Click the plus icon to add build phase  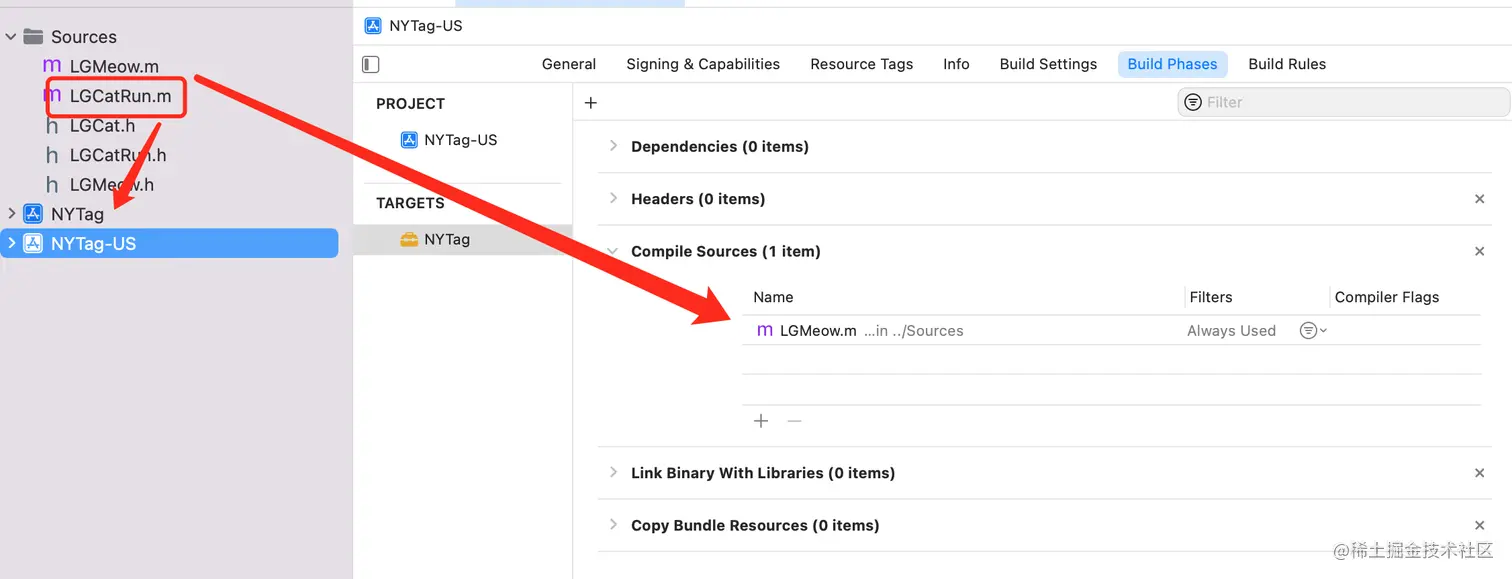pyautogui.click(x=590, y=103)
